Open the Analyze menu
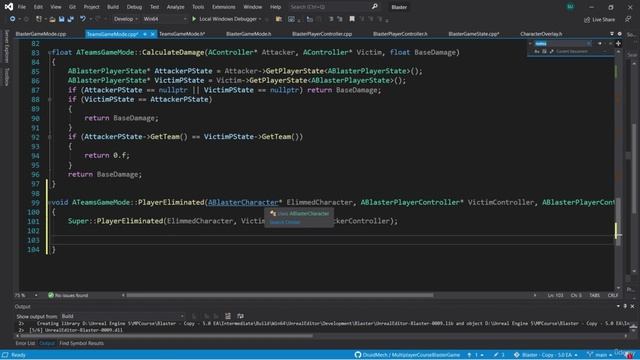The height and width of the screenshot is (360, 640). [x=176, y=7]
